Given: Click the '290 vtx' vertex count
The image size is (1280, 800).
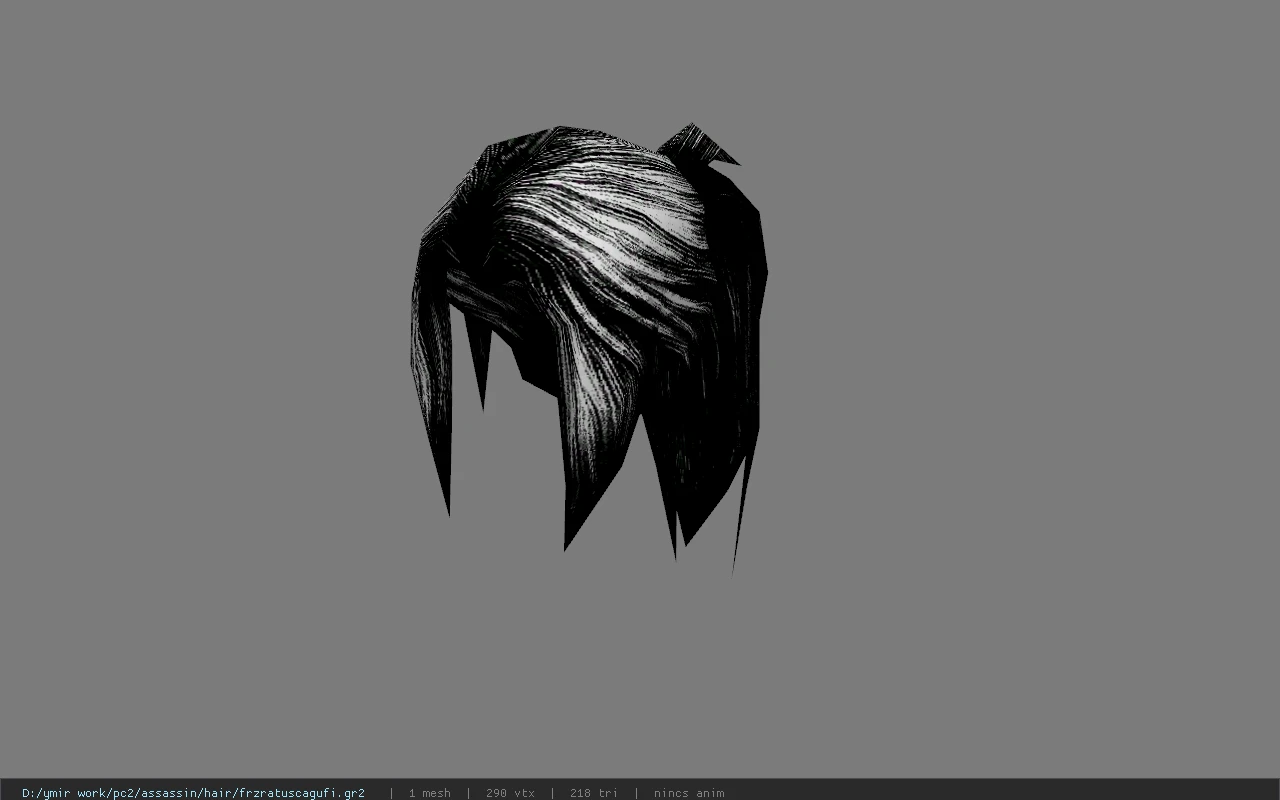Looking at the screenshot, I should pos(510,793).
